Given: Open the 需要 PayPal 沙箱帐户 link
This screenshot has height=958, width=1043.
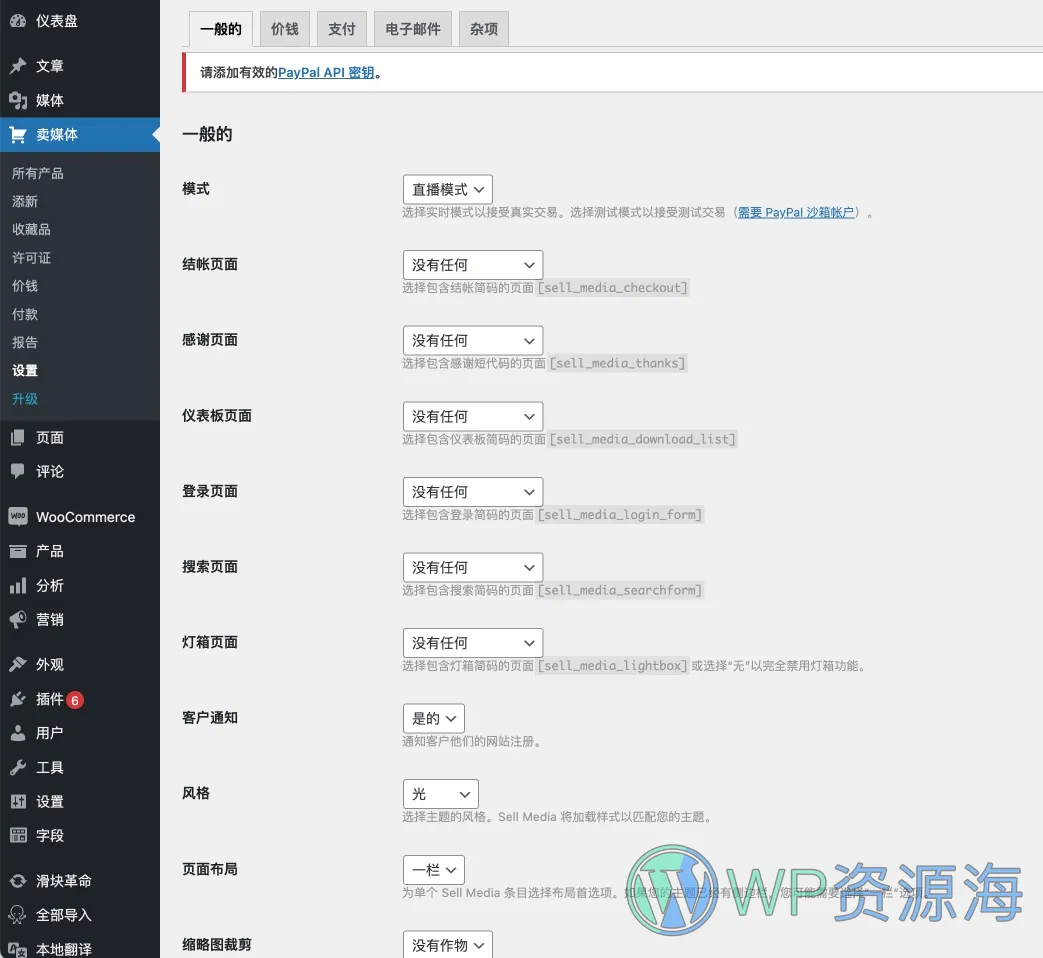Looking at the screenshot, I should 796,213.
